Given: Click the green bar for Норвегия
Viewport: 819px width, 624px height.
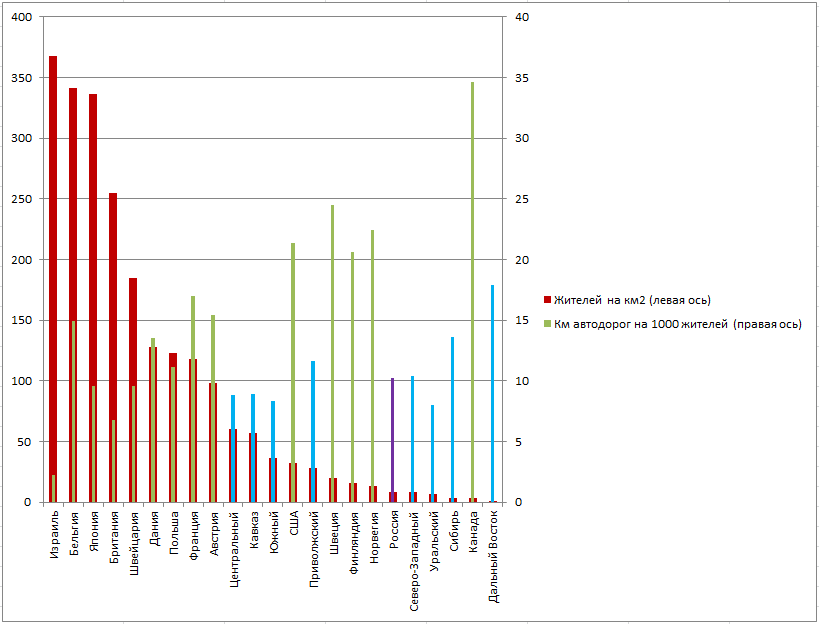Looking at the screenshot, I should [x=373, y=350].
